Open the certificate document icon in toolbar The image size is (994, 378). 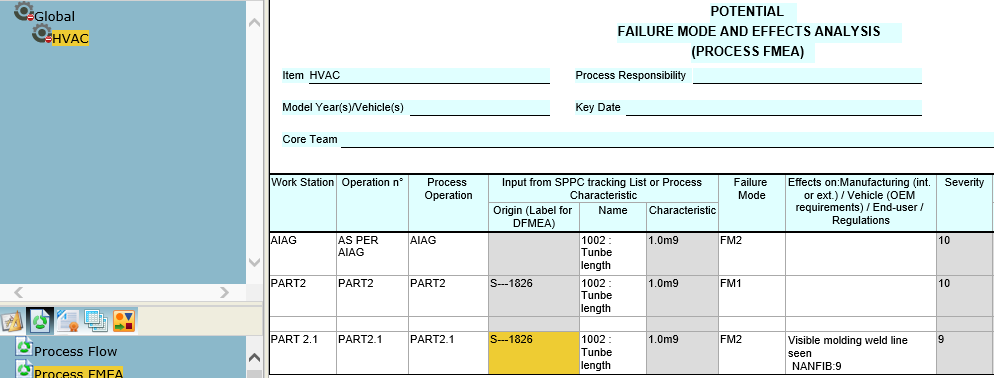tap(67, 322)
